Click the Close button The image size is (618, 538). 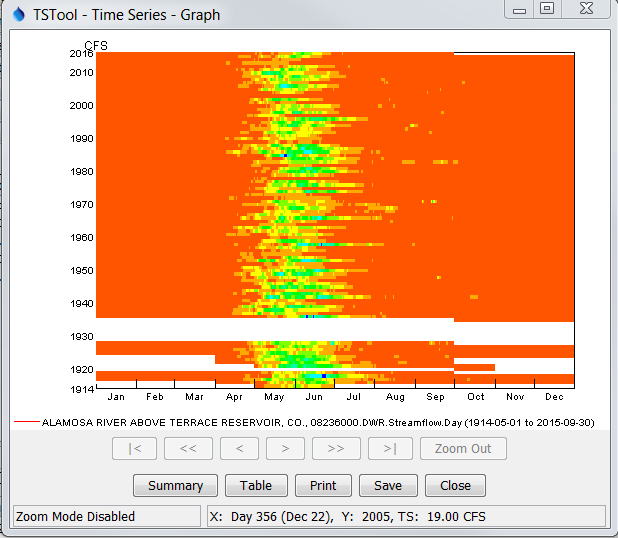[455, 486]
